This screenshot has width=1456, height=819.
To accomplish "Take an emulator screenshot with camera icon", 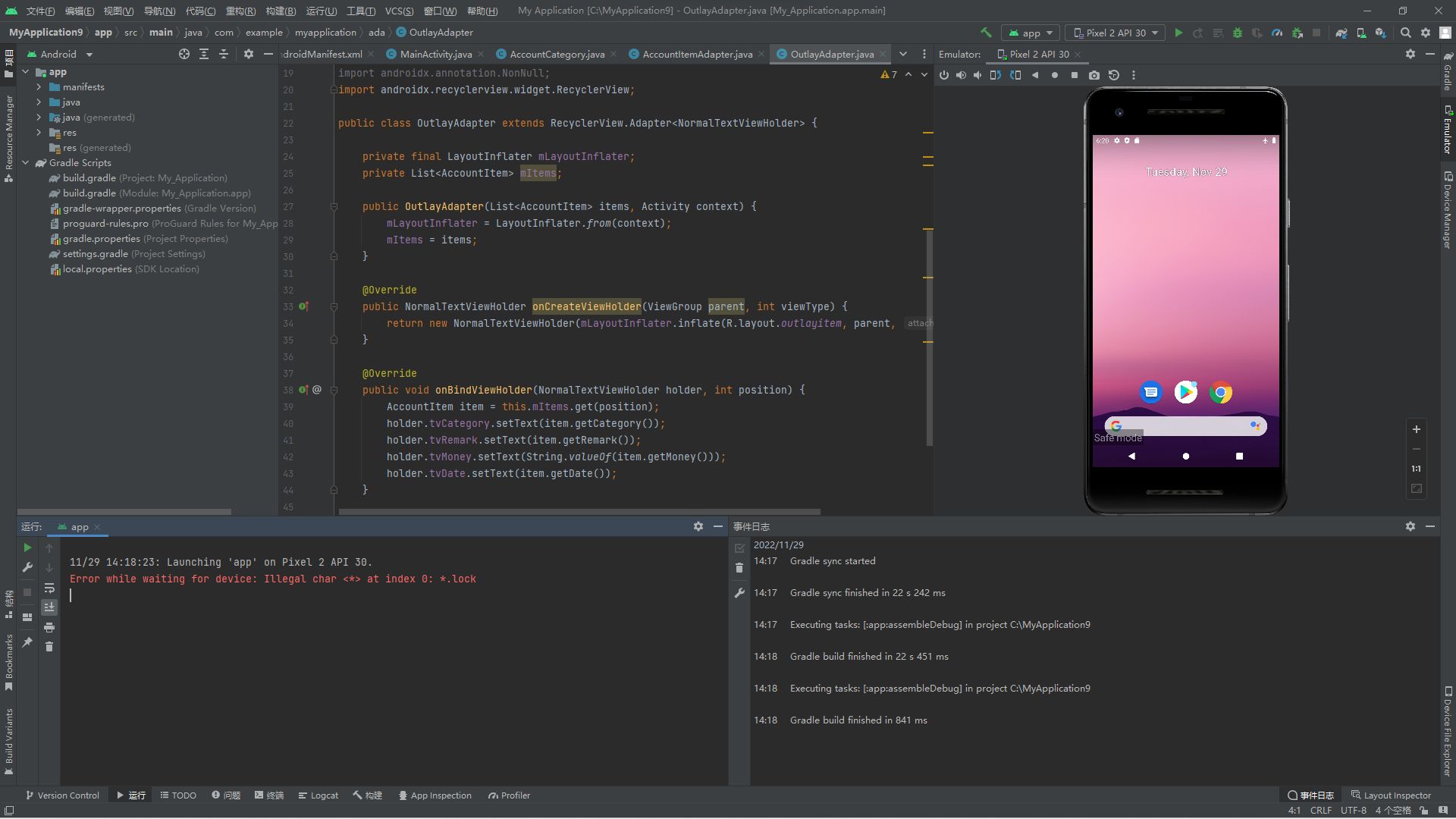I will (x=1094, y=75).
